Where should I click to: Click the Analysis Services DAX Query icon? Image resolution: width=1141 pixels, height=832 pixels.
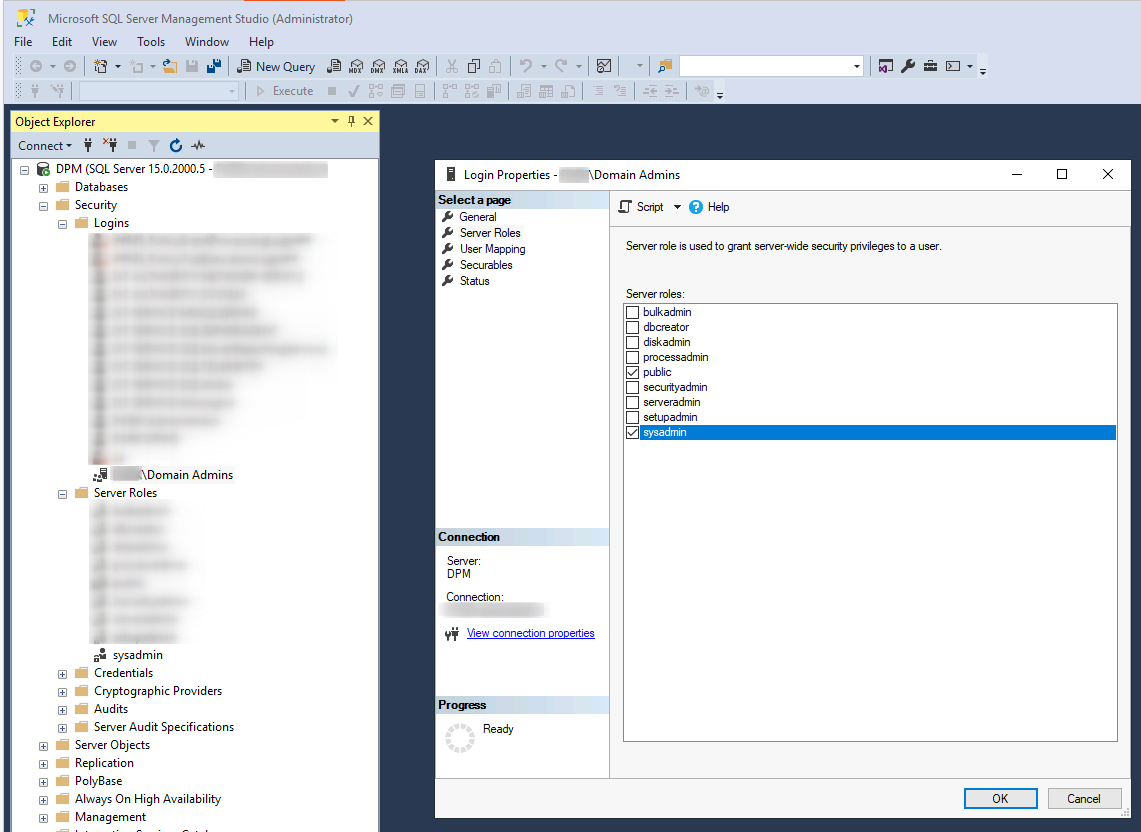(422, 66)
